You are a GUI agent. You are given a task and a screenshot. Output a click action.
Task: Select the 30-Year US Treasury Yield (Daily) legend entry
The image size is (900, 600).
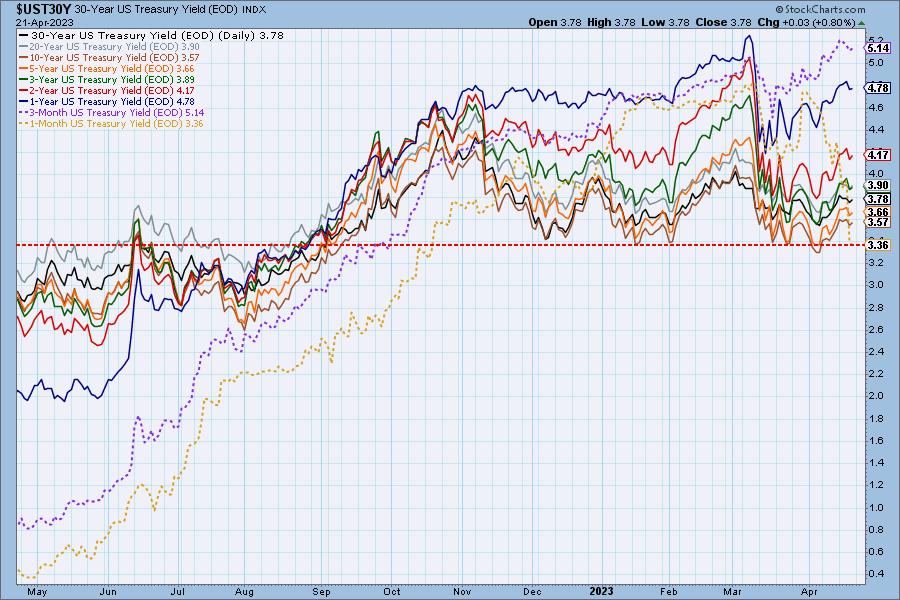[152, 36]
